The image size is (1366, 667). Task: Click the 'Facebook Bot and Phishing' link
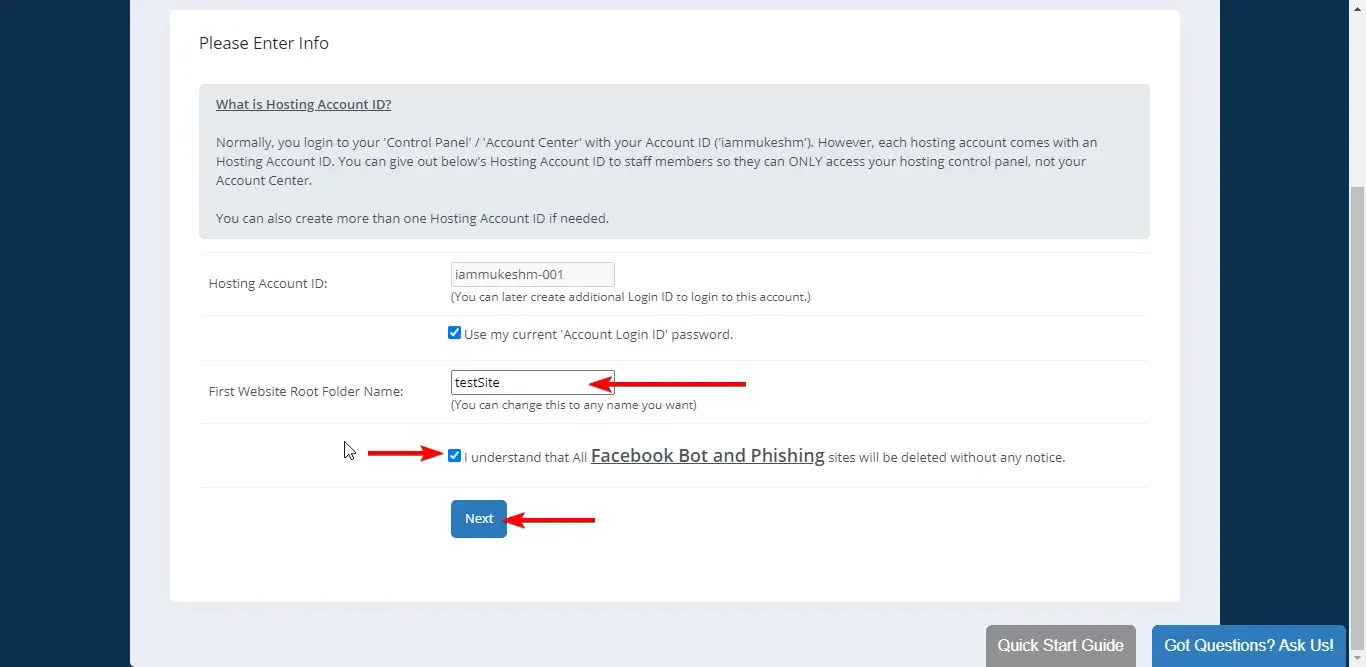[707, 456]
